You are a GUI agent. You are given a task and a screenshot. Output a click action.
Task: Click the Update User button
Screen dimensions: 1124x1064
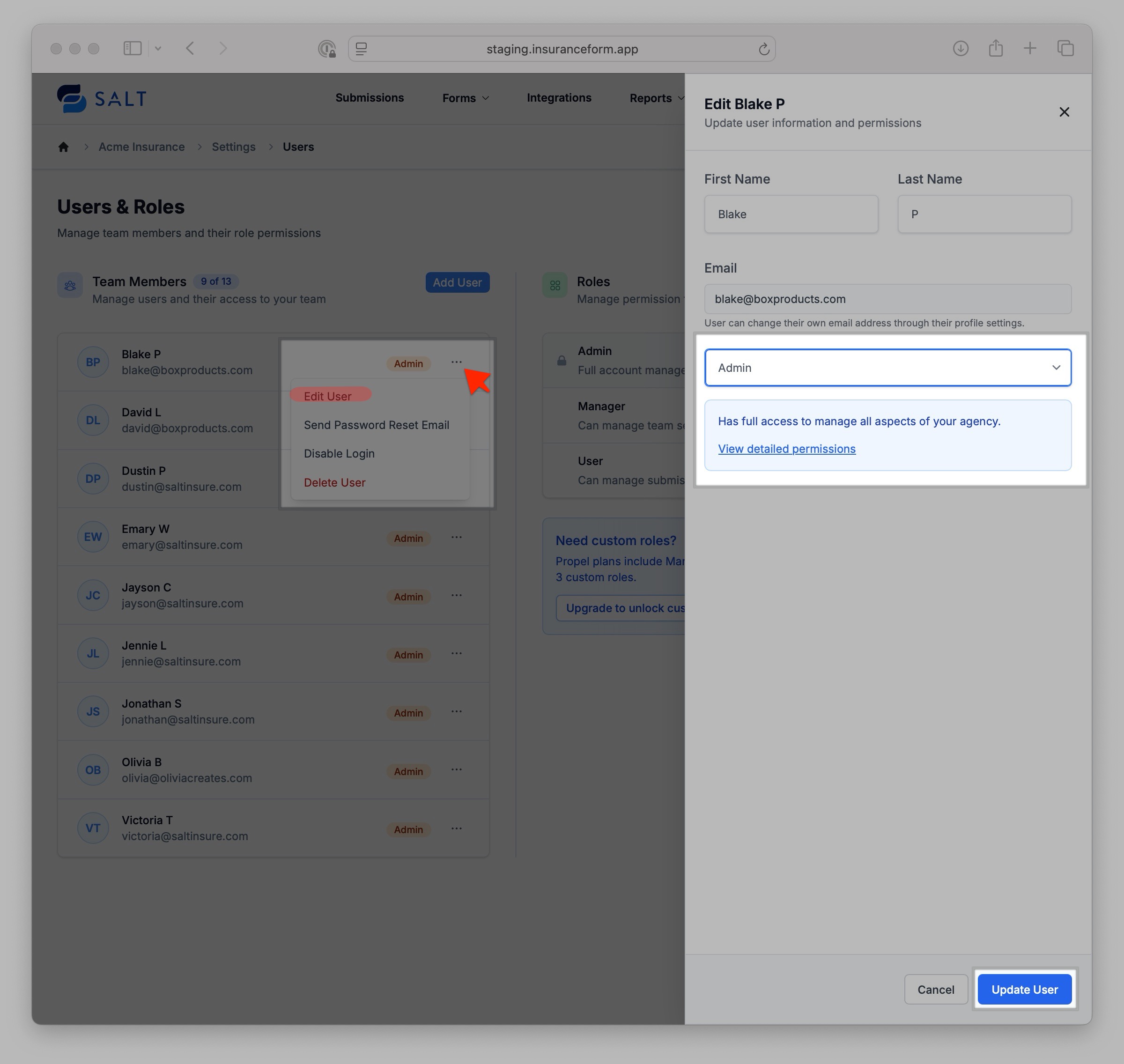[1024, 989]
